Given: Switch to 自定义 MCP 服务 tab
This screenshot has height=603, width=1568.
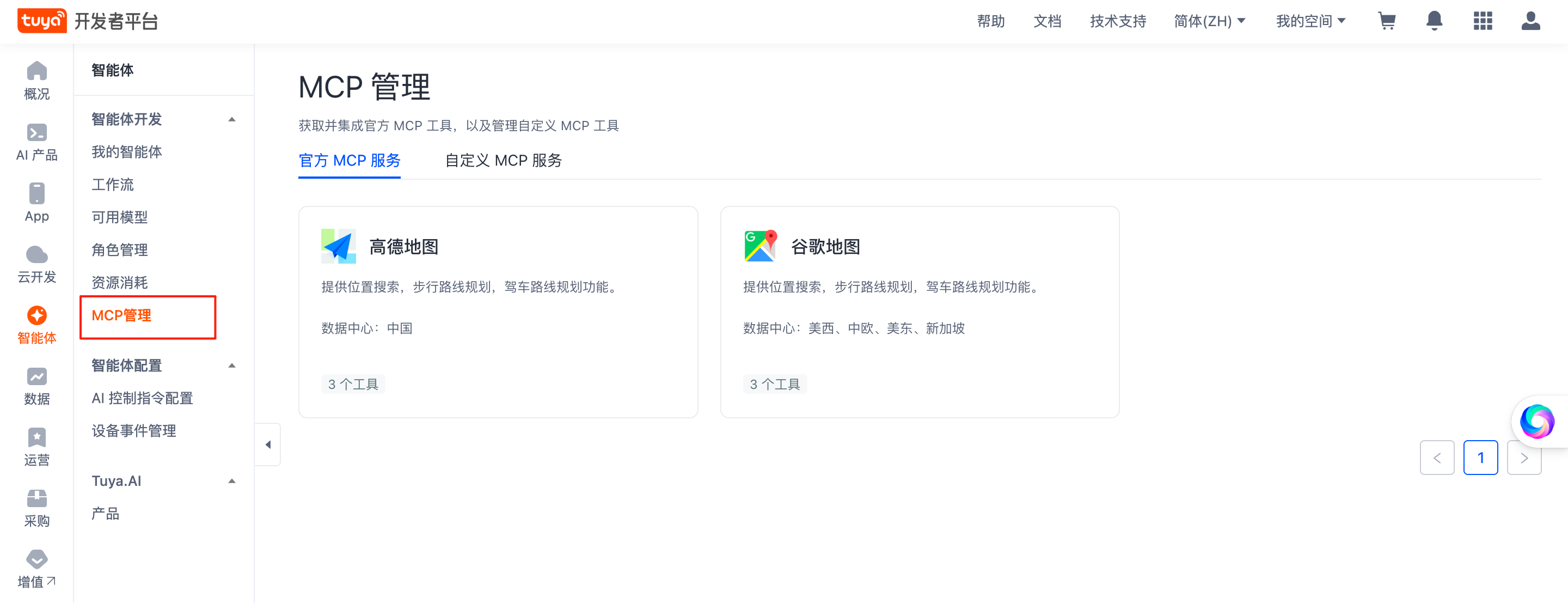Looking at the screenshot, I should point(504,160).
